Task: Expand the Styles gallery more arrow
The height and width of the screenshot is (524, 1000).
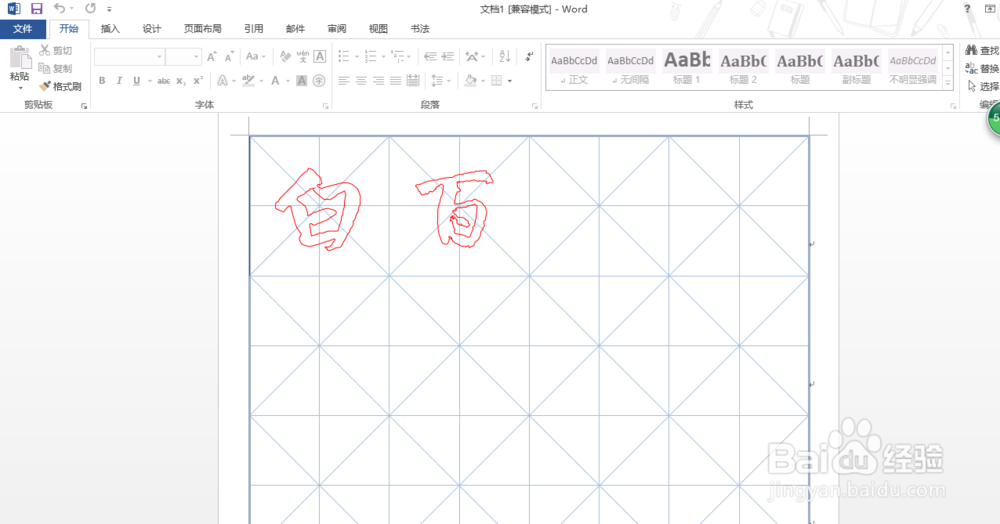Action: click(948, 83)
